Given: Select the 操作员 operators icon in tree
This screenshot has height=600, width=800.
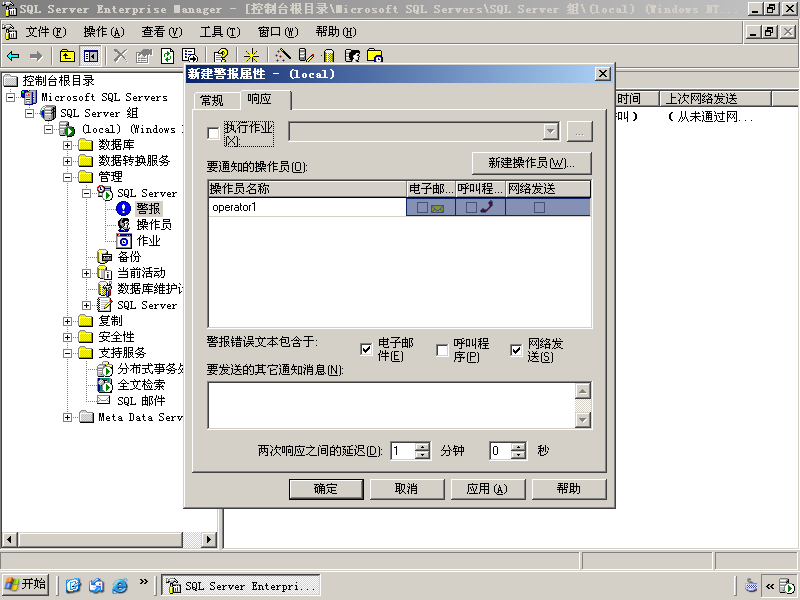Looking at the screenshot, I should [x=123, y=224].
